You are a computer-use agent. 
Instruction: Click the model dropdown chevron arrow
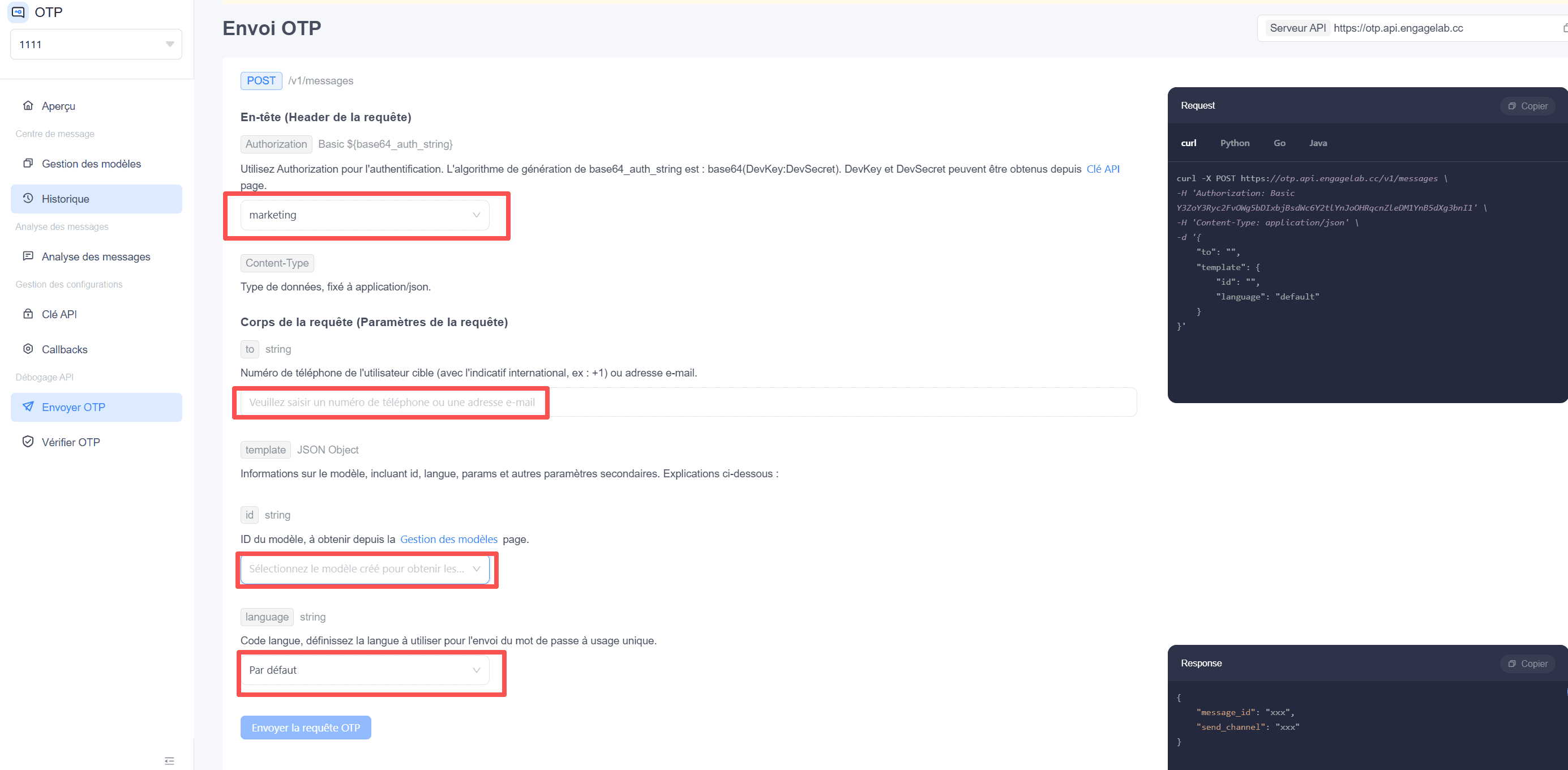477,569
